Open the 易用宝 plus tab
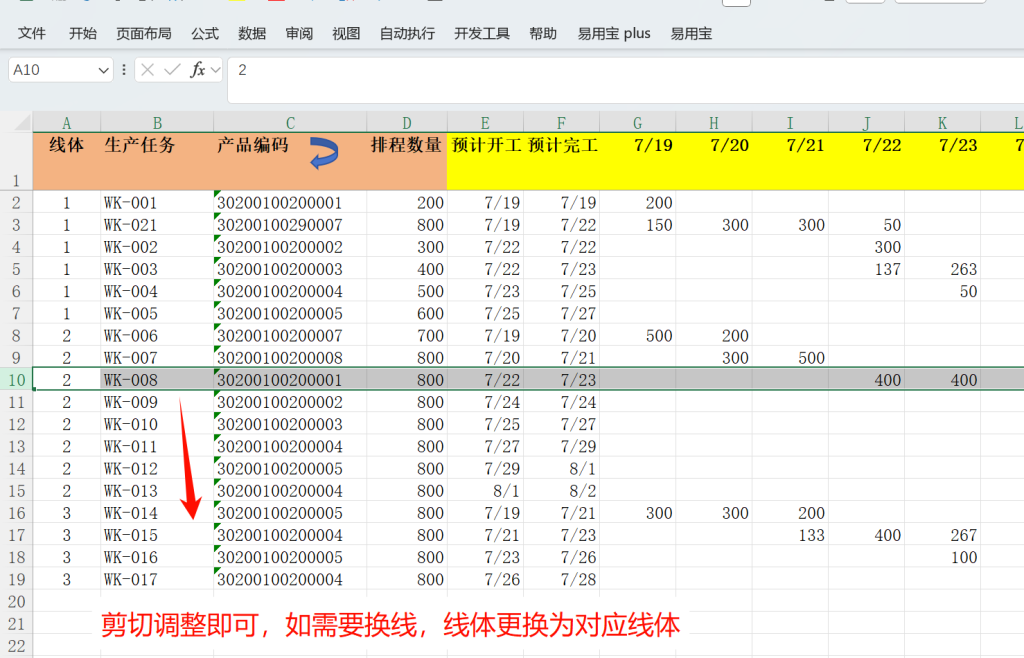 tap(614, 33)
